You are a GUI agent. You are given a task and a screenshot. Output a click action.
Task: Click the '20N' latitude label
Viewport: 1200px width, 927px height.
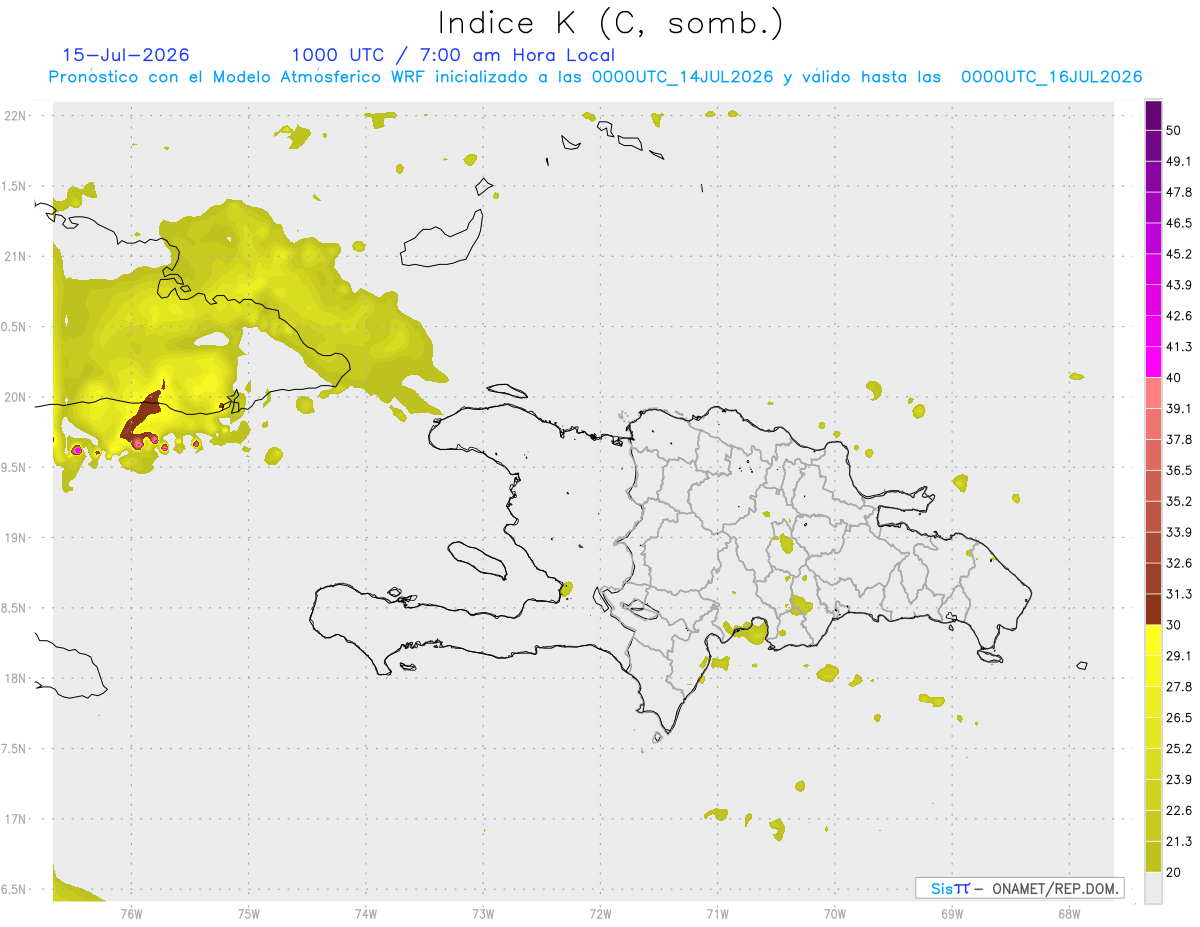pyautogui.click(x=14, y=397)
